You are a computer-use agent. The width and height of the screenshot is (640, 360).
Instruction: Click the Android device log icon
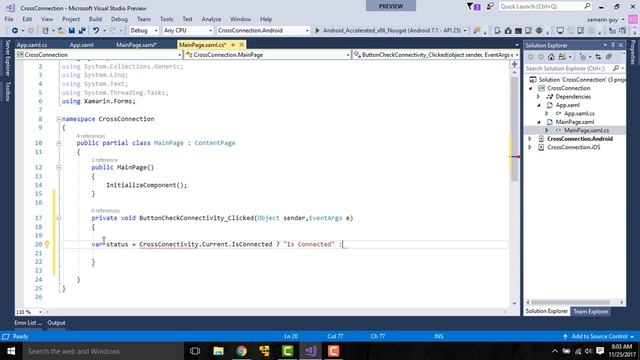[518, 31]
